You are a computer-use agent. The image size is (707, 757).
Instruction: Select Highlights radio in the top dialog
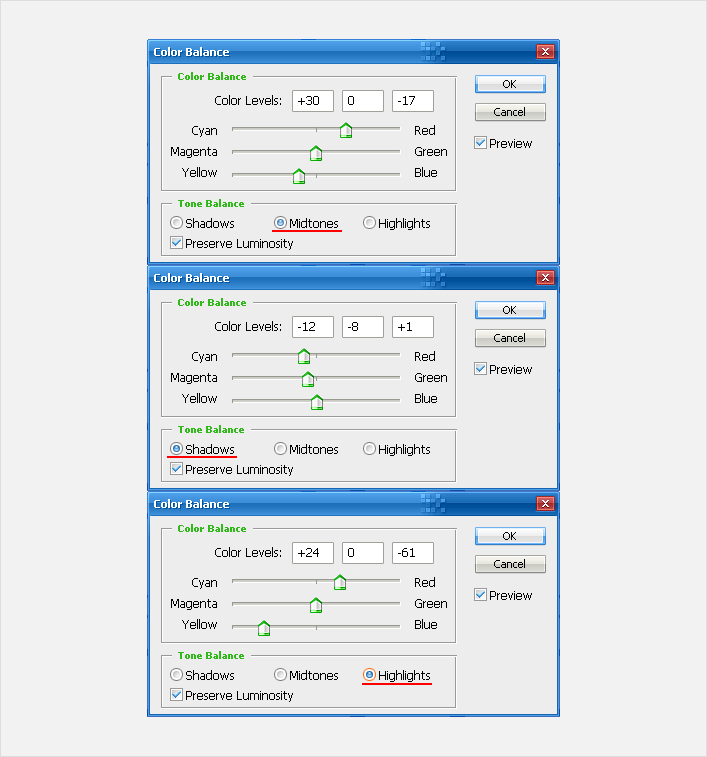[370, 223]
